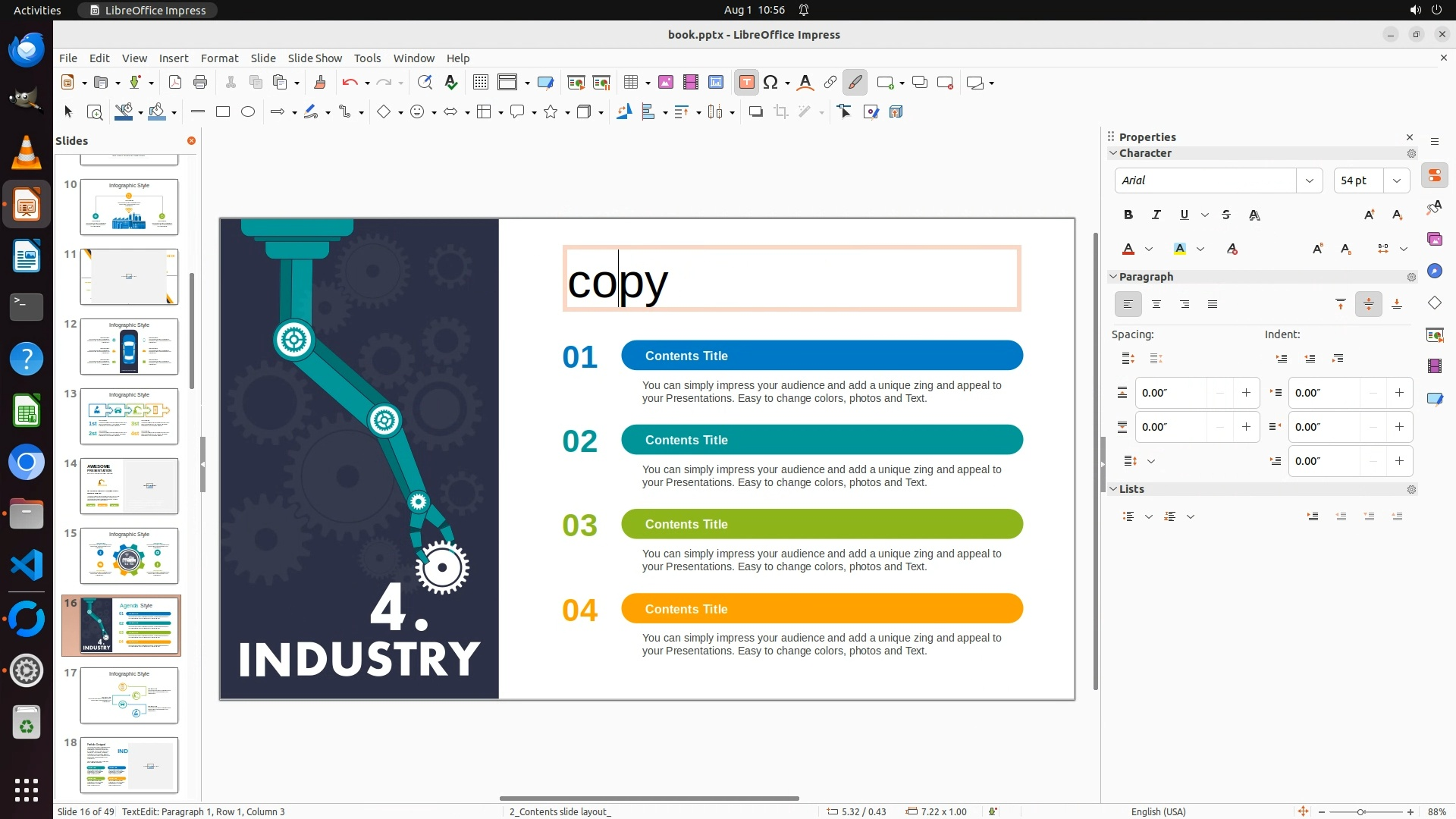Insert a special character with omega icon

(770, 83)
